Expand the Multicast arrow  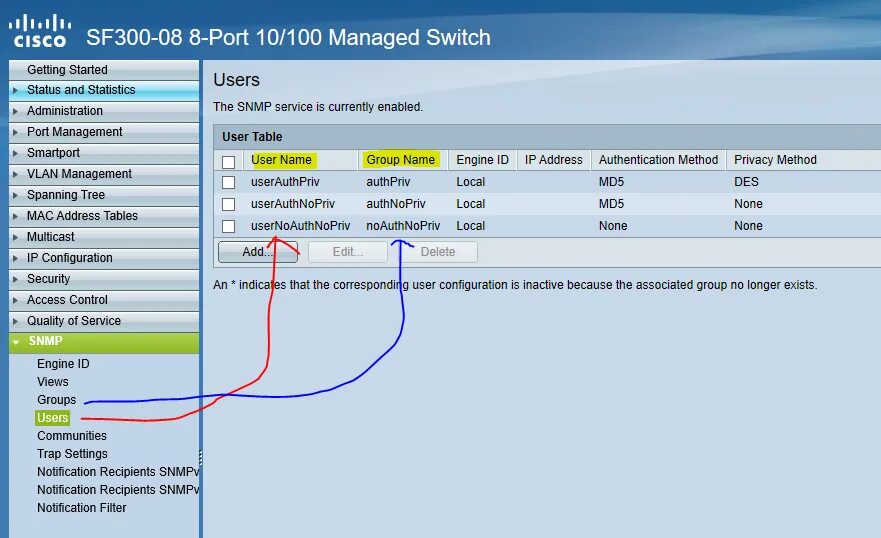(x=15, y=237)
